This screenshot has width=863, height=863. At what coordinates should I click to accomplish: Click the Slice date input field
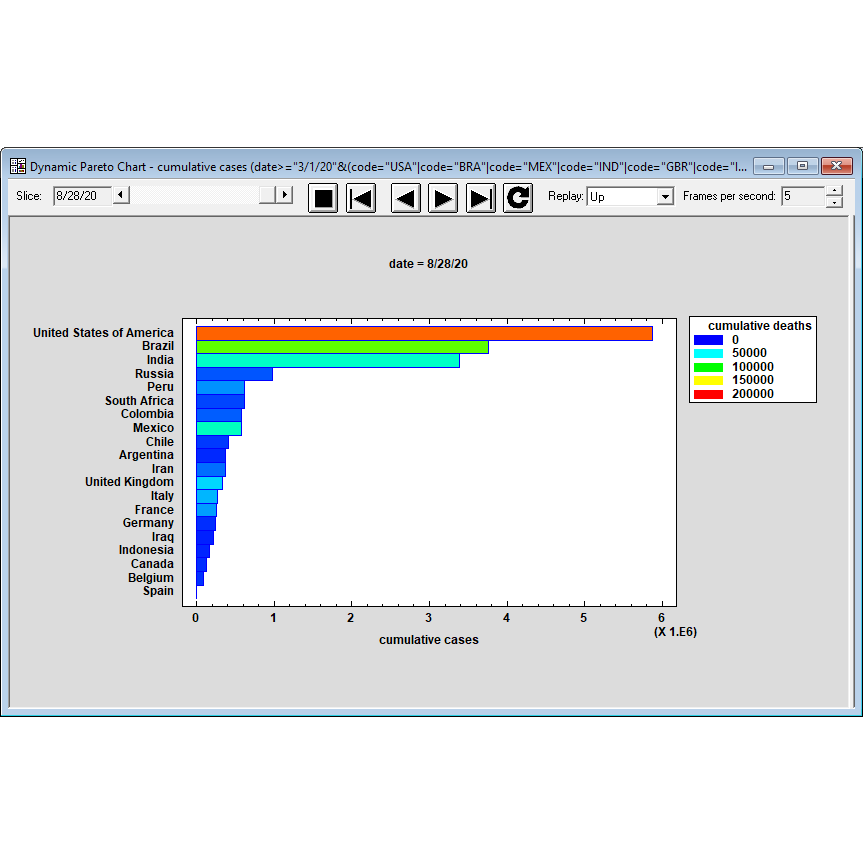click(80, 196)
